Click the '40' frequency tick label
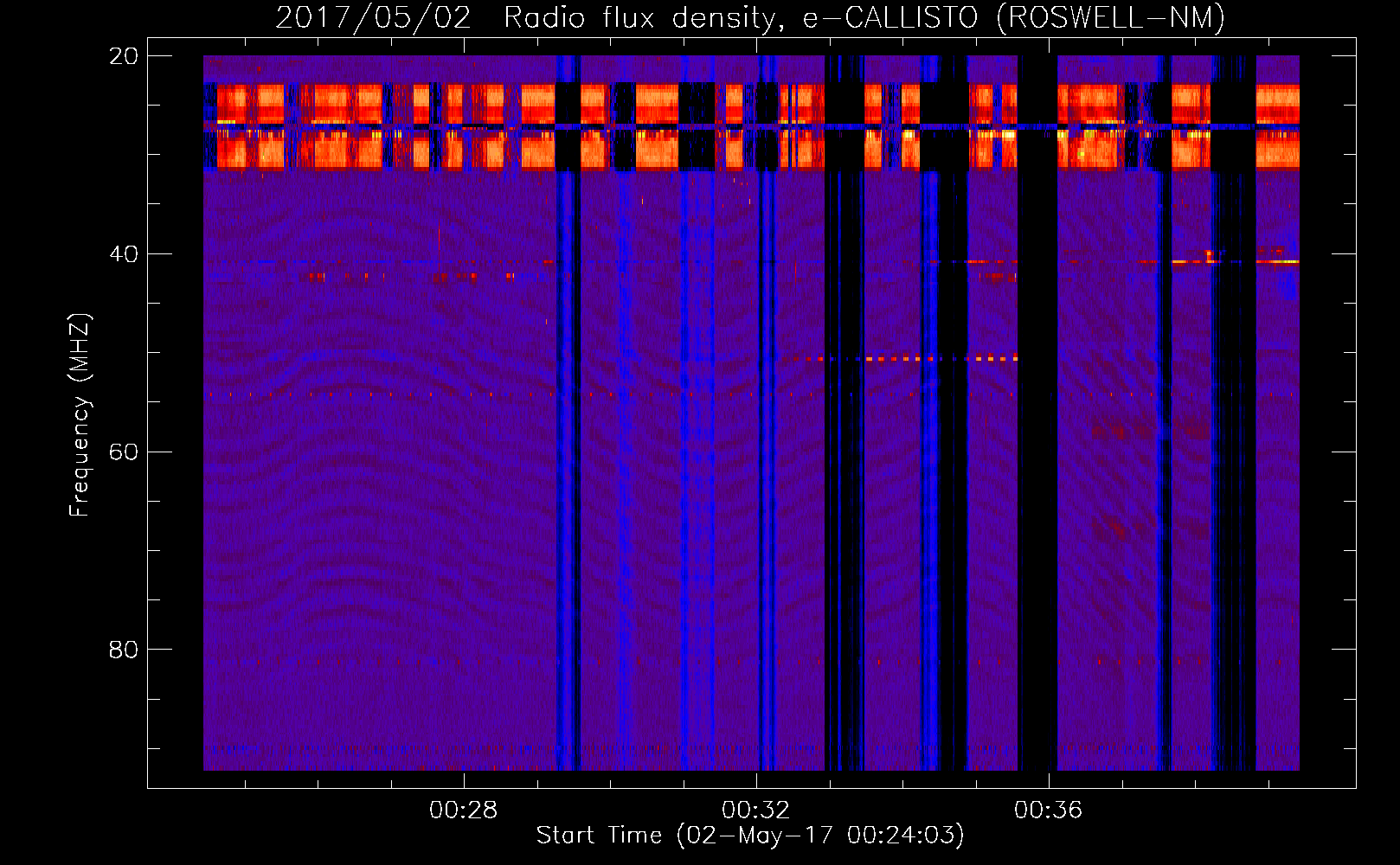This screenshot has height=865, width=1400. 123,254
